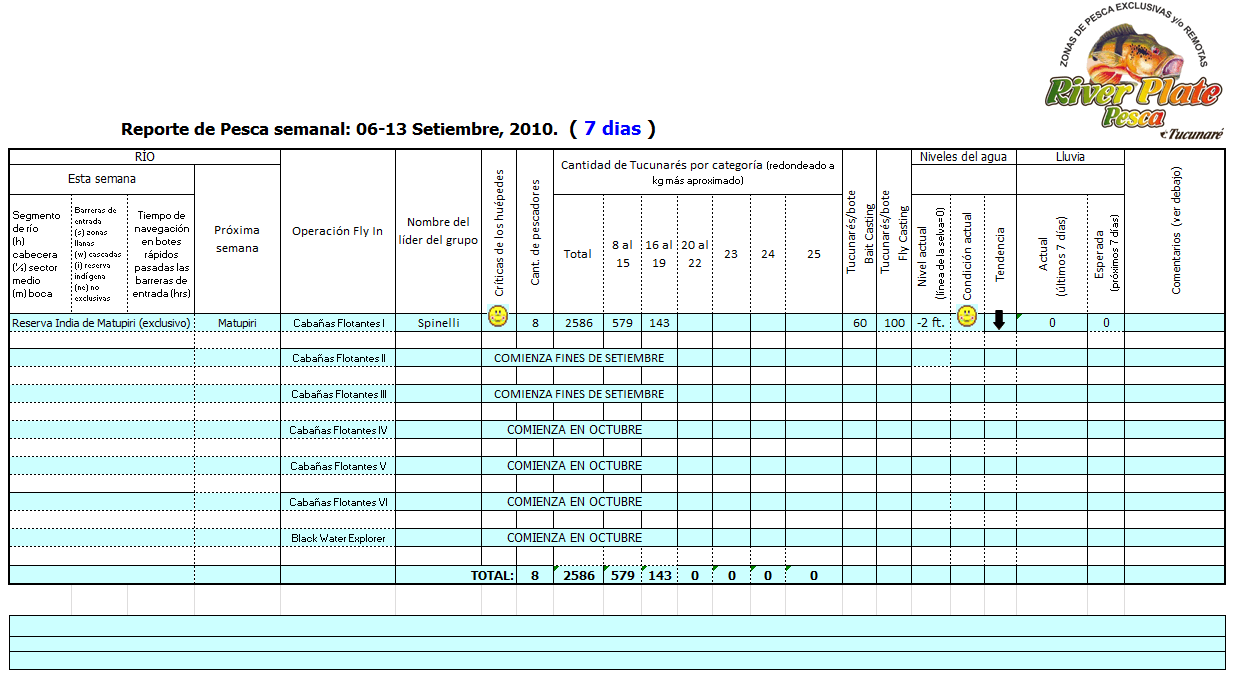The height and width of the screenshot is (678, 1239).
Task: Click '2586' in the Cabañas Flotantes I row
Action: [x=578, y=323]
